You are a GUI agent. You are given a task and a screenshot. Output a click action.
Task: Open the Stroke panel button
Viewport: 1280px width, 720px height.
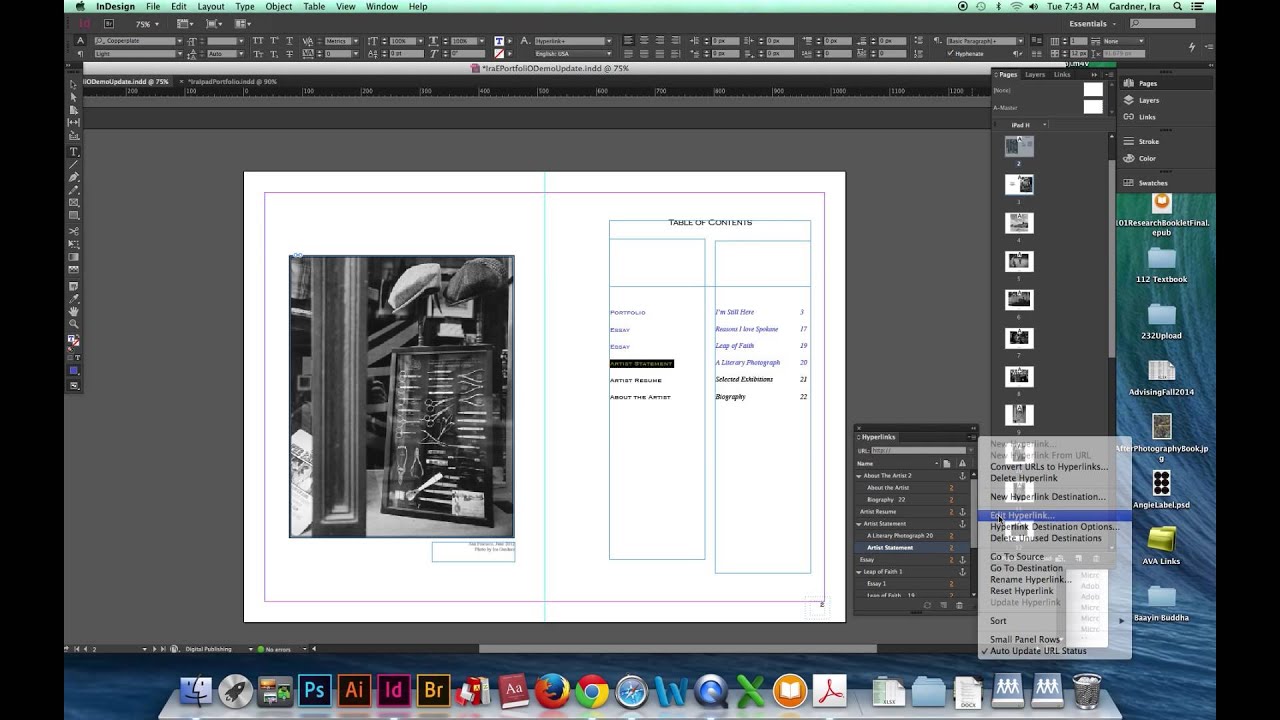point(1149,141)
